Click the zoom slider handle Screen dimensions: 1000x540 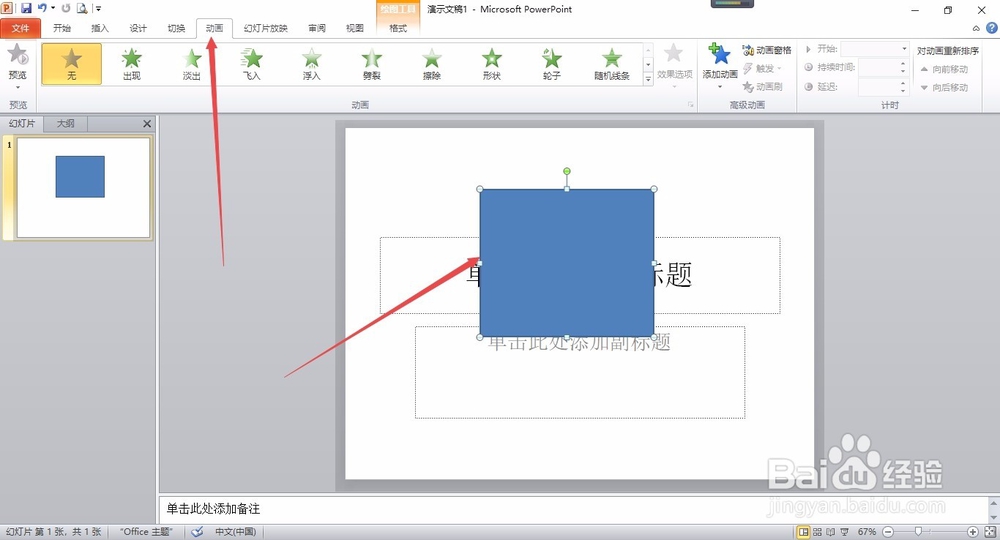(x=918, y=531)
